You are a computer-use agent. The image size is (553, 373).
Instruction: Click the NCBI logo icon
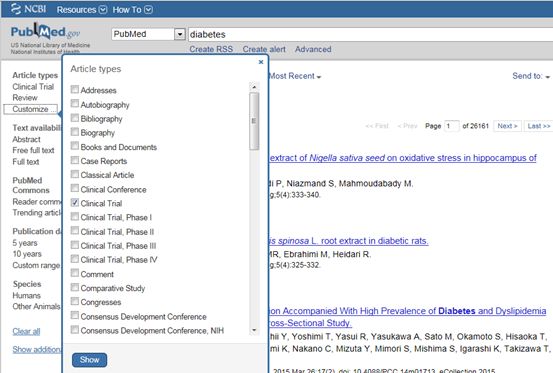coord(16,8)
